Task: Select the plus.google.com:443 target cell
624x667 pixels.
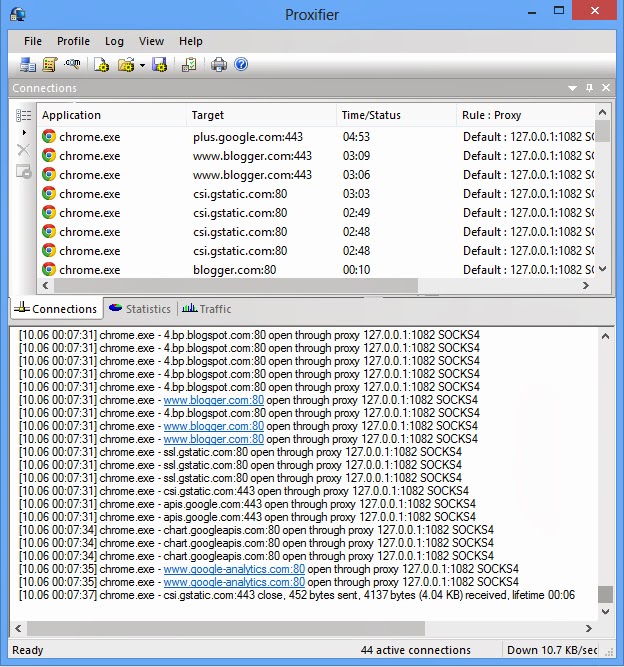Action: point(248,137)
